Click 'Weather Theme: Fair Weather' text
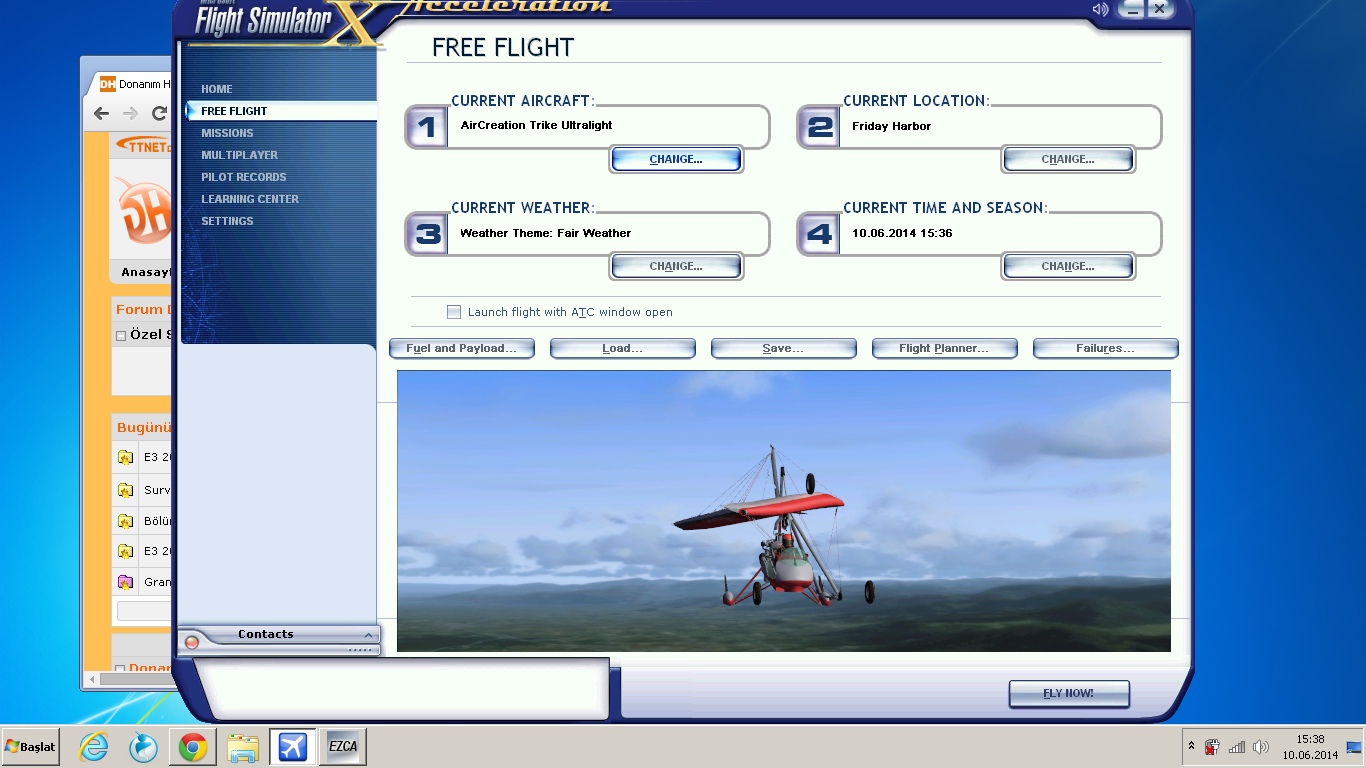This screenshot has width=1366, height=768. tap(546, 233)
